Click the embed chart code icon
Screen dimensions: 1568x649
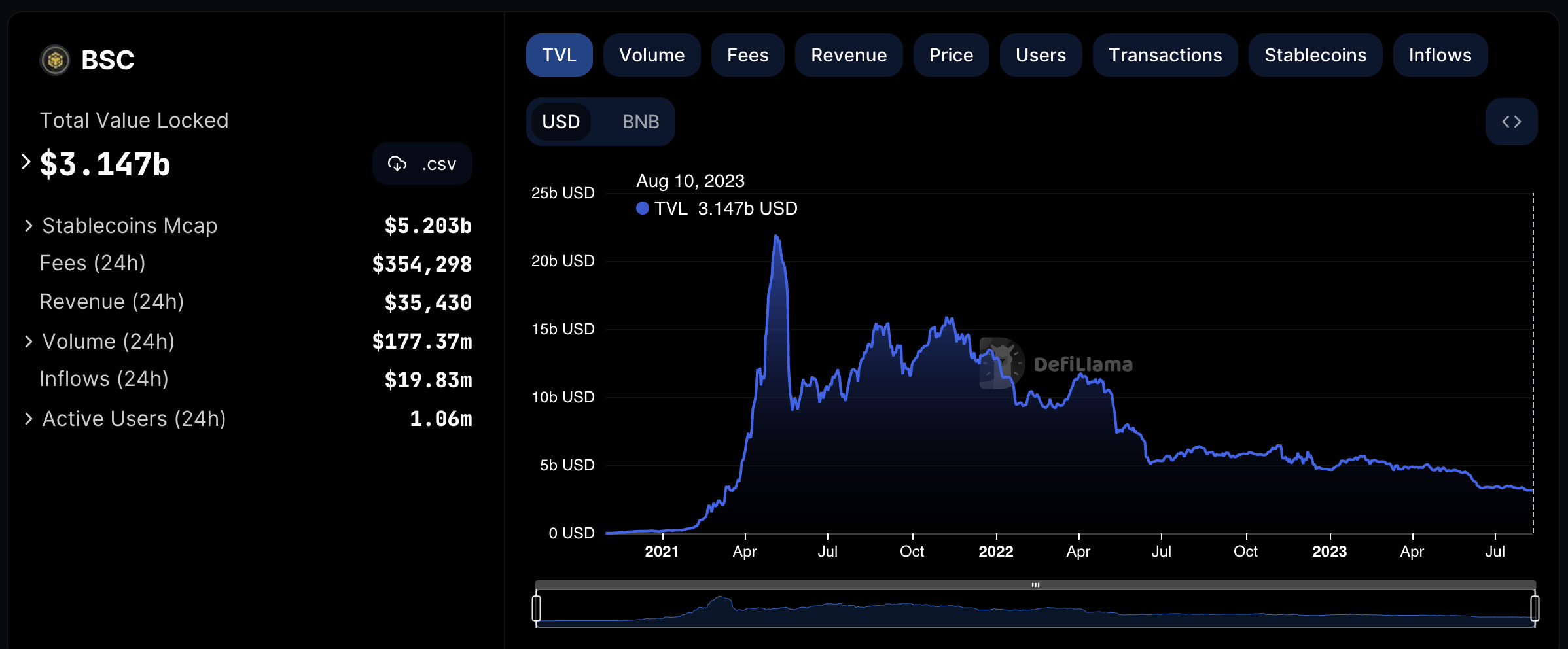click(x=1511, y=122)
